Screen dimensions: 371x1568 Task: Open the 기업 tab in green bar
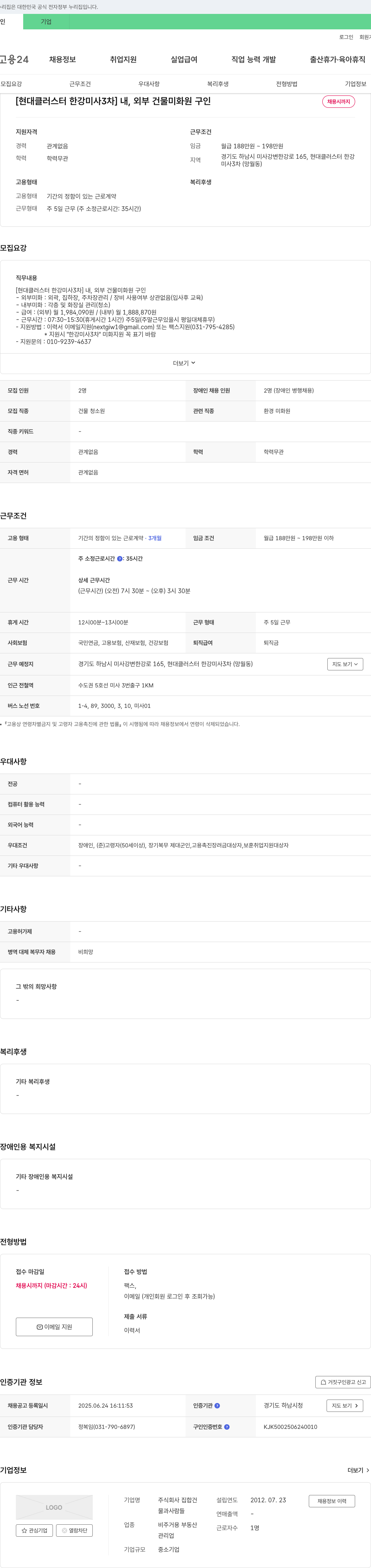point(46,22)
